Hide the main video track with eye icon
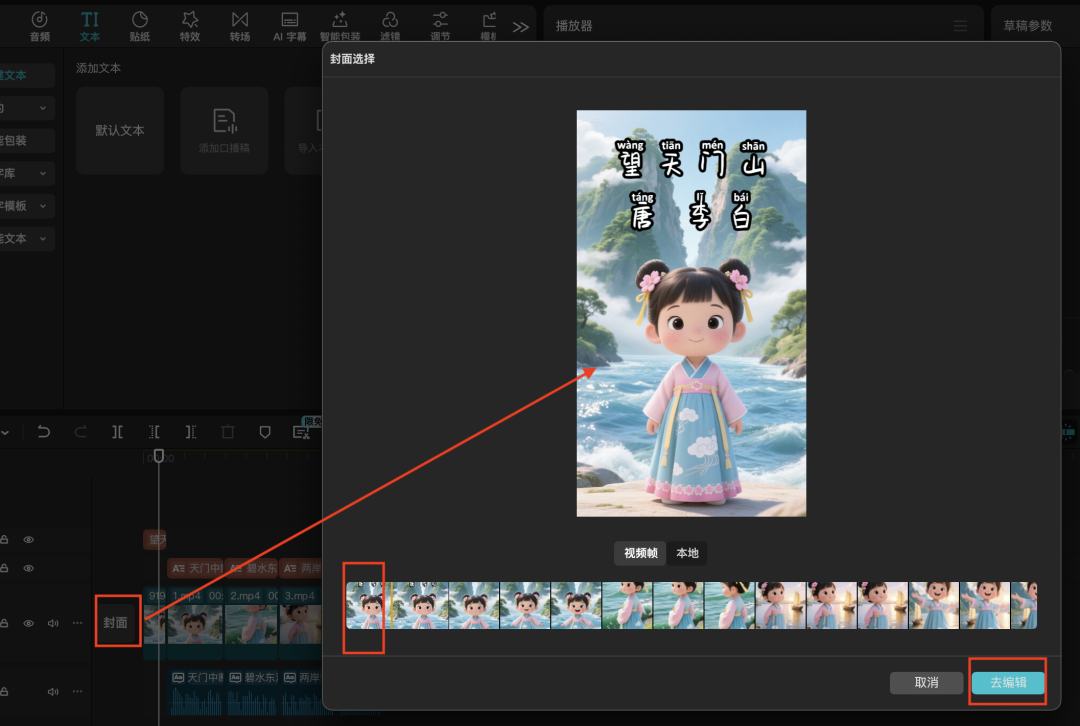1080x726 pixels. [x=29, y=623]
